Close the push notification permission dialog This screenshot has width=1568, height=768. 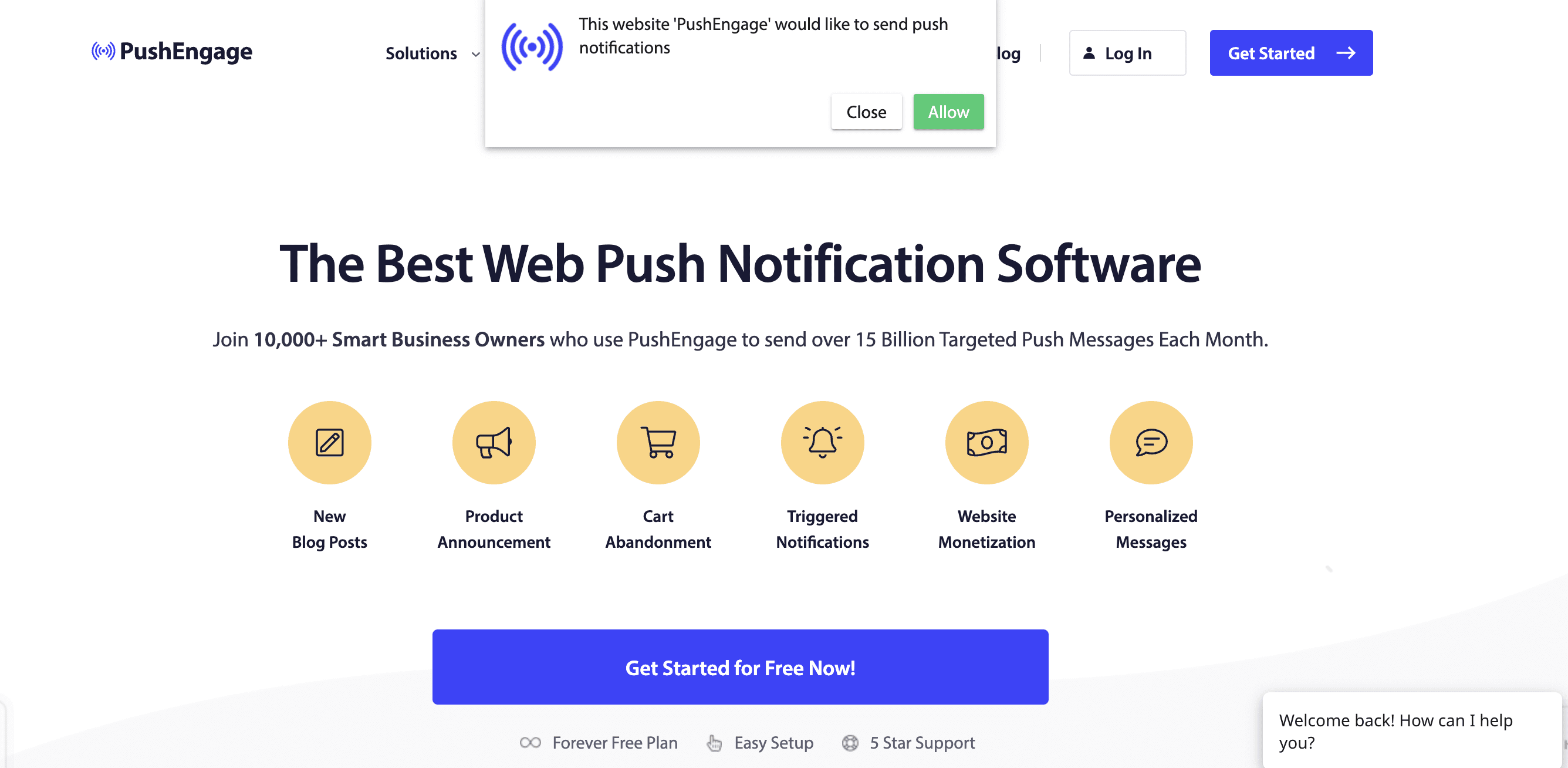coord(866,111)
